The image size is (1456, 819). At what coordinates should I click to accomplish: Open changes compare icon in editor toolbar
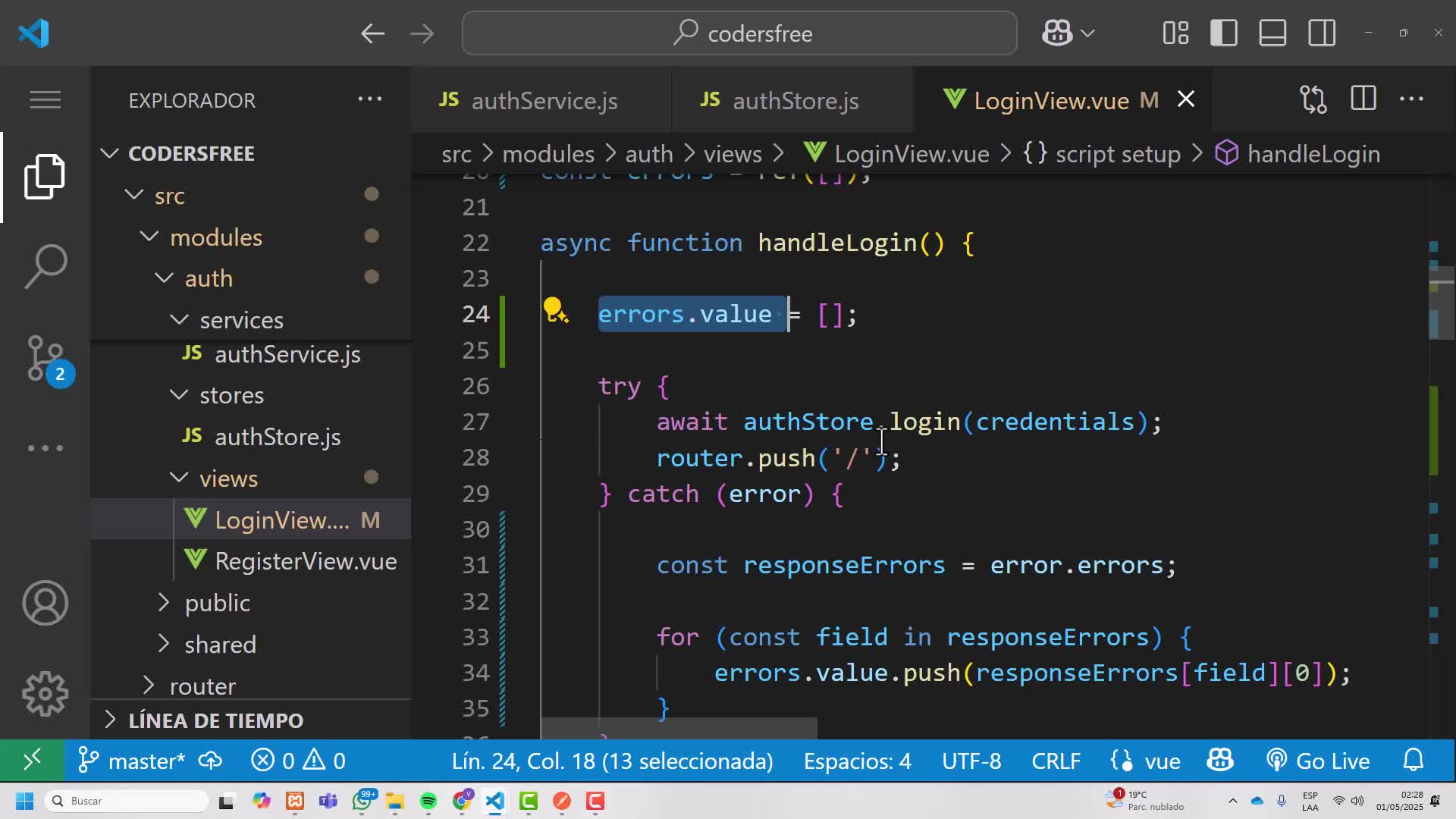(x=1313, y=99)
